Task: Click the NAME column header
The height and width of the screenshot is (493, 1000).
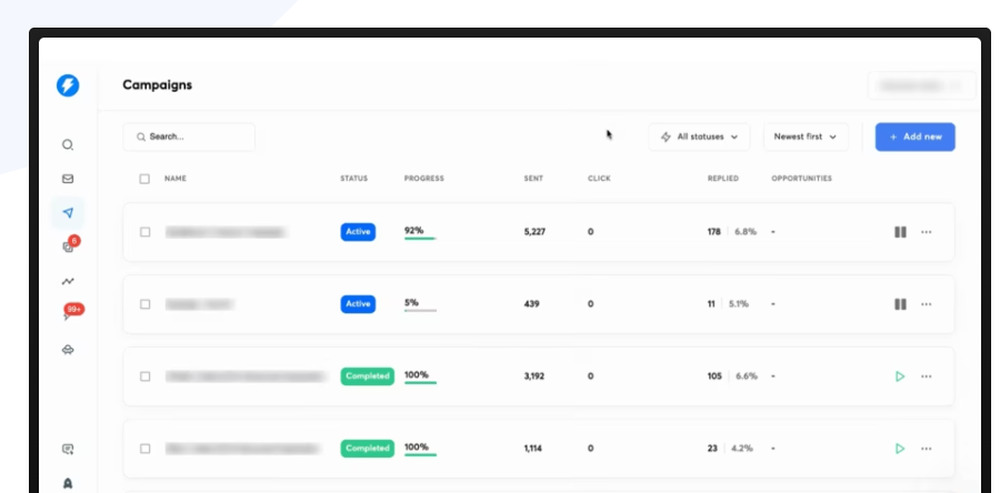Action: coord(175,179)
